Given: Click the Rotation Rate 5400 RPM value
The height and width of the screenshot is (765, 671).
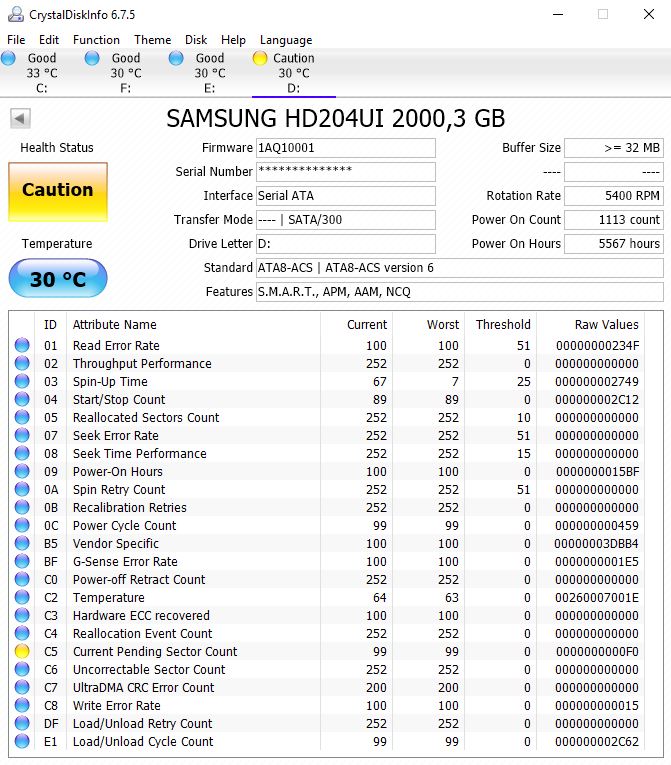Looking at the screenshot, I should pos(614,196).
